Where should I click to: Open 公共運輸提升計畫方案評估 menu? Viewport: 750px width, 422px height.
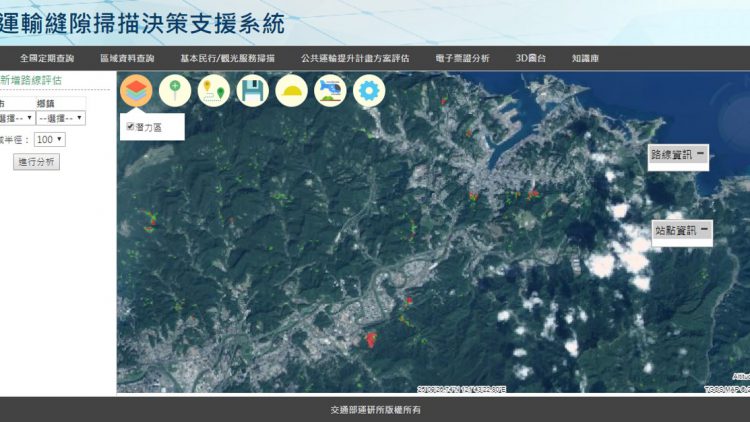tap(355, 58)
